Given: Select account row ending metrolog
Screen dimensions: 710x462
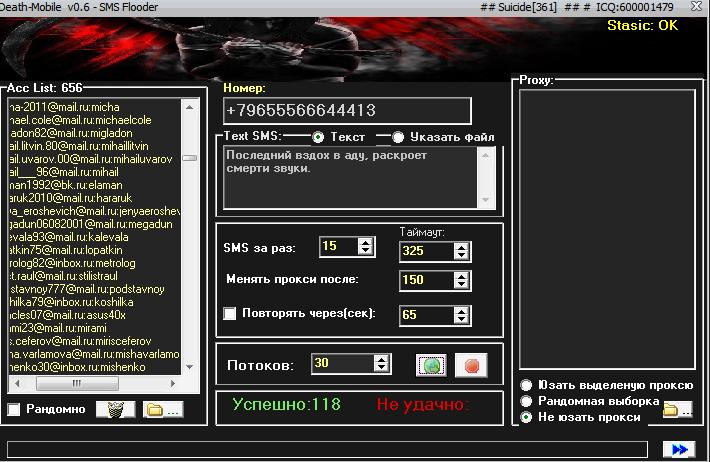Looking at the screenshot, I should (x=95, y=263).
